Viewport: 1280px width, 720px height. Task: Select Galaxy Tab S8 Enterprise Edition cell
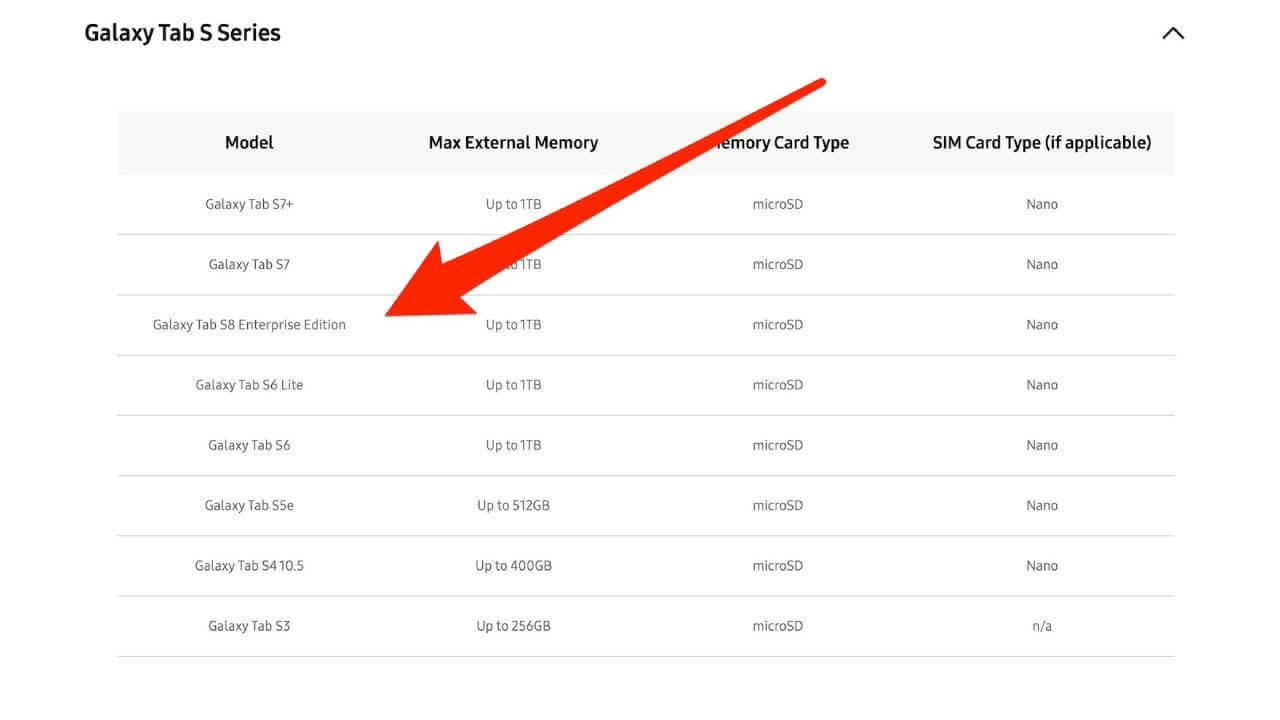249,325
